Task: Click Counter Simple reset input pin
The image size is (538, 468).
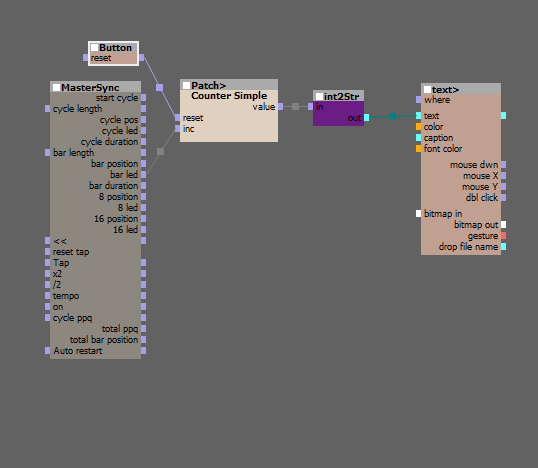Action: point(177,118)
